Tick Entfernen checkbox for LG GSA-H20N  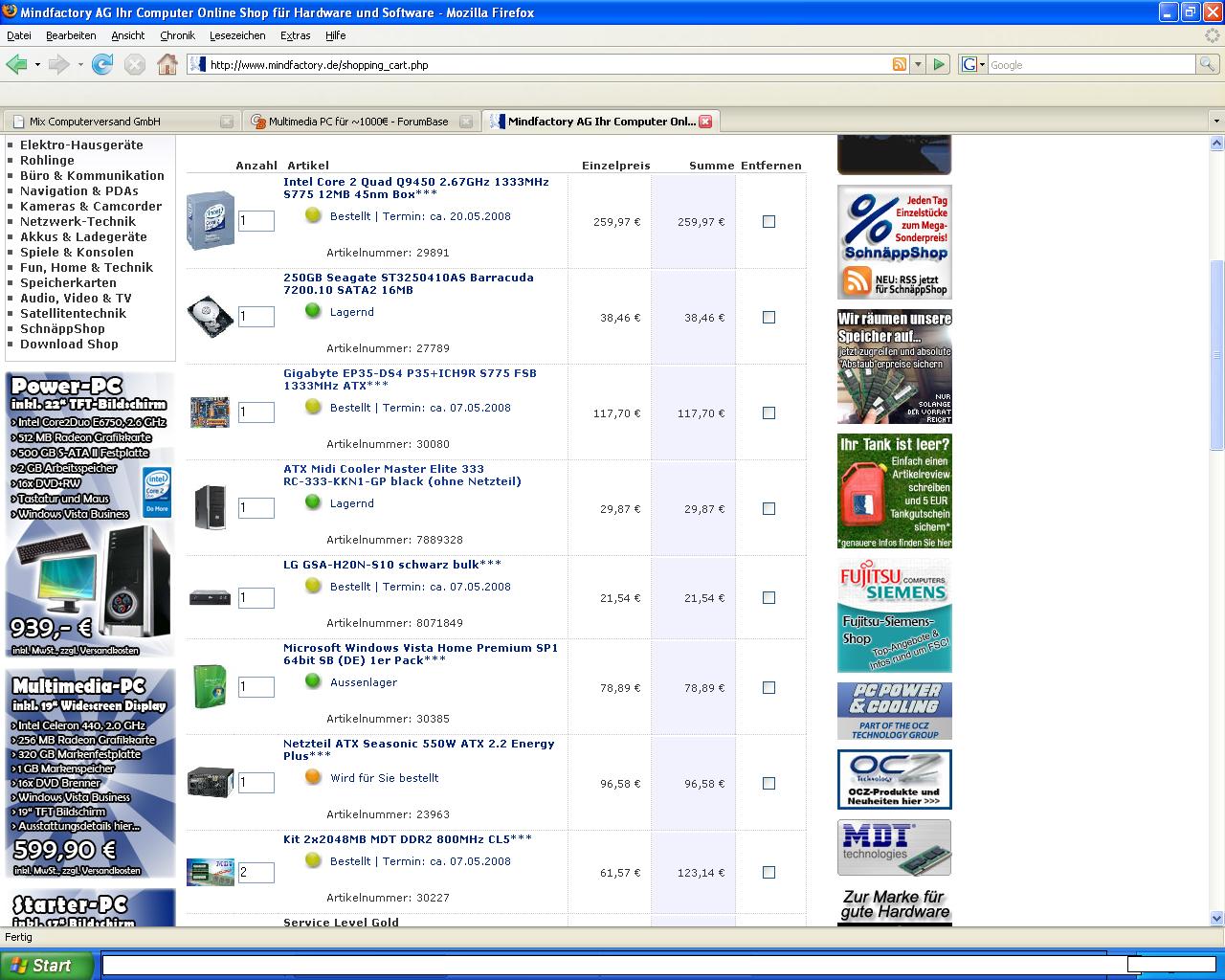tap(768, 597)
